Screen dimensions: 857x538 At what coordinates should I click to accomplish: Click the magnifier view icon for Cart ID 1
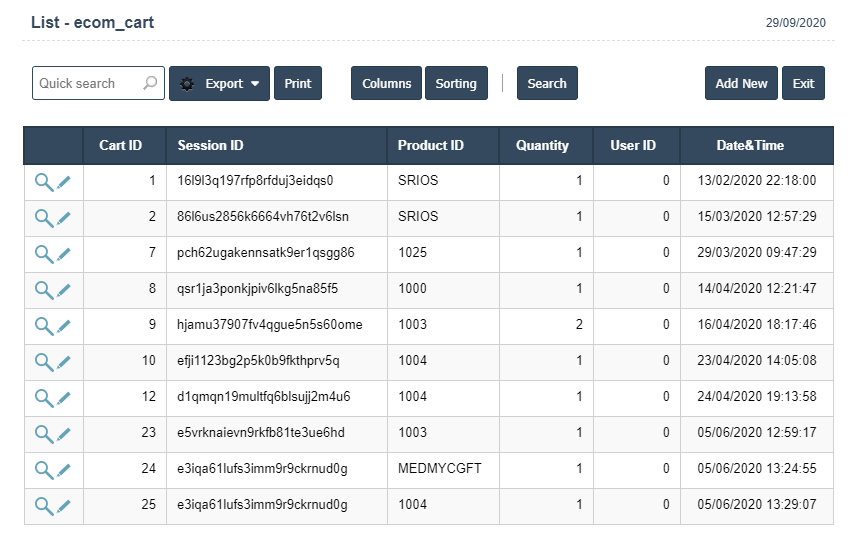pyautogui.click(x=43, y=182)
